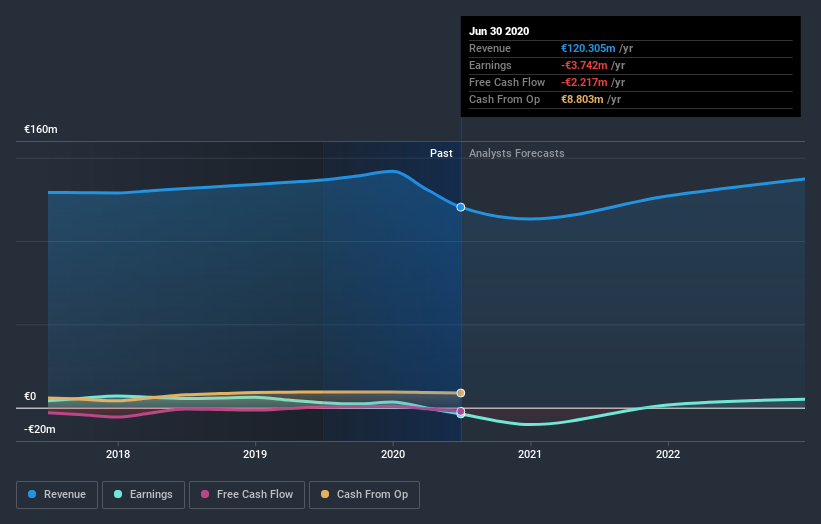Click the 2020 x-axis label
821x524 pixels.
393,454
